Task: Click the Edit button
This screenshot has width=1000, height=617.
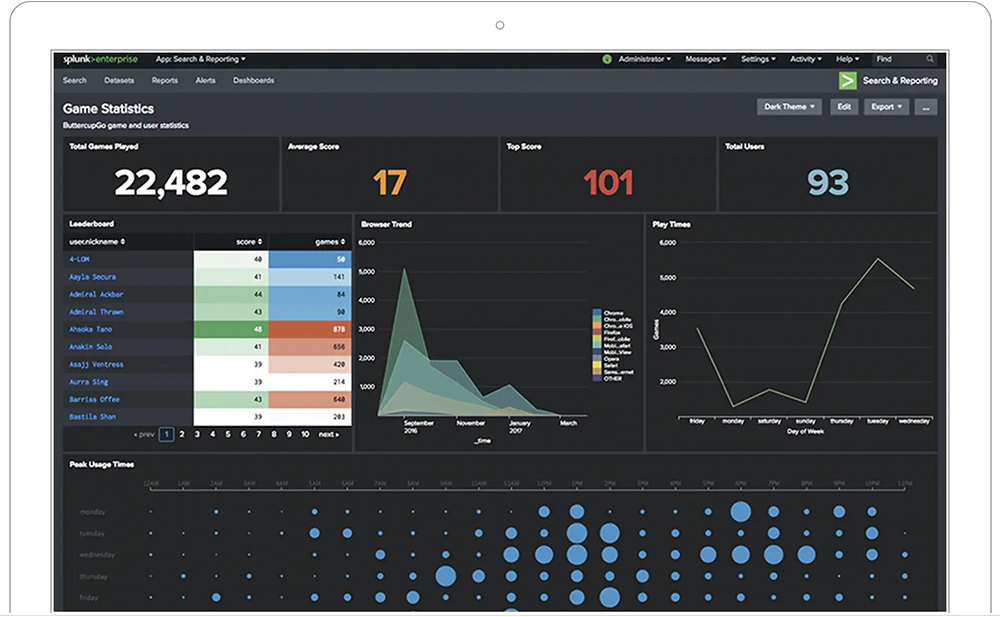Action: [843, 106]
